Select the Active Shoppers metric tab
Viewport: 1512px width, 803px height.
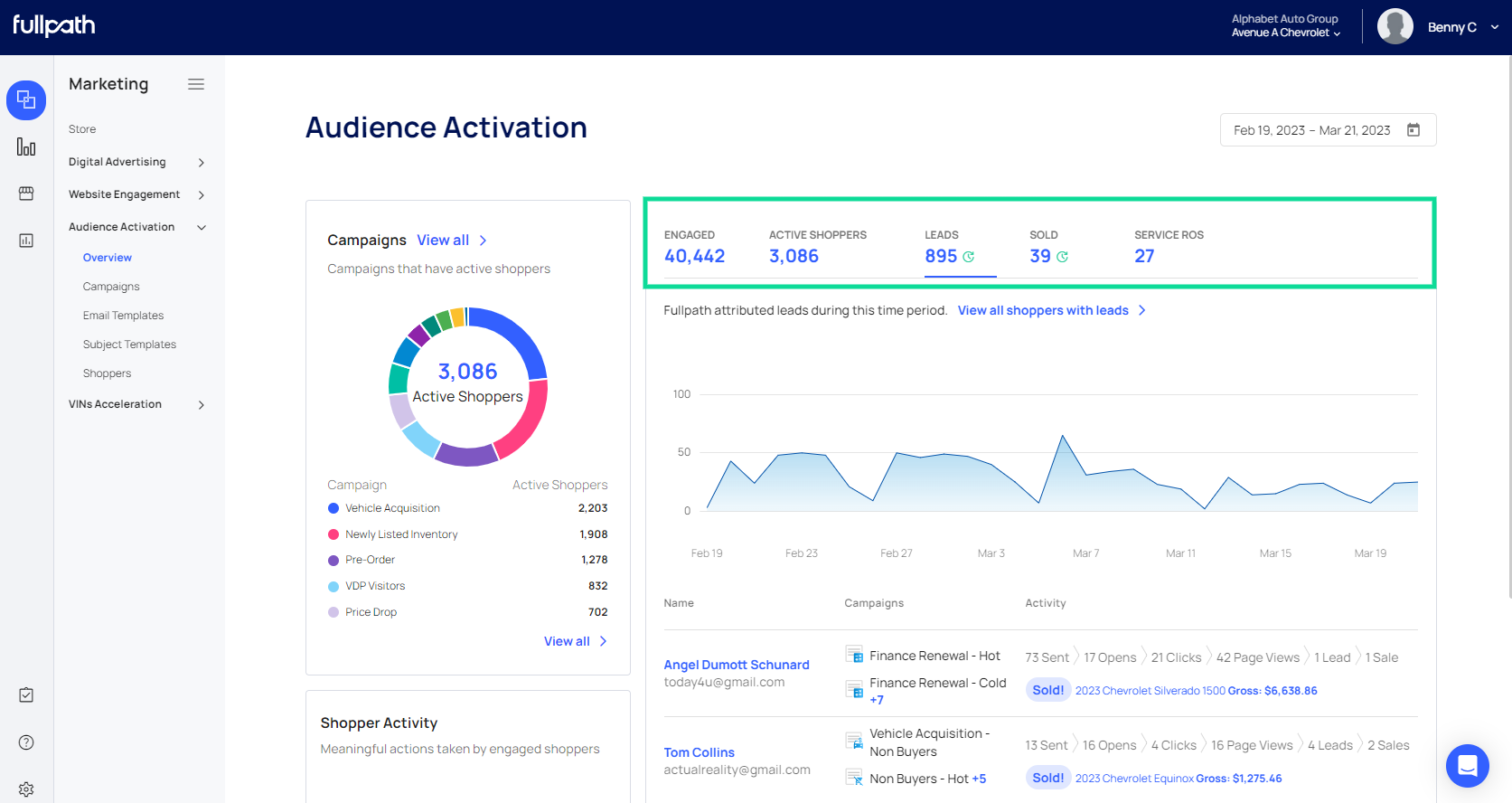(x=816, y=248)
